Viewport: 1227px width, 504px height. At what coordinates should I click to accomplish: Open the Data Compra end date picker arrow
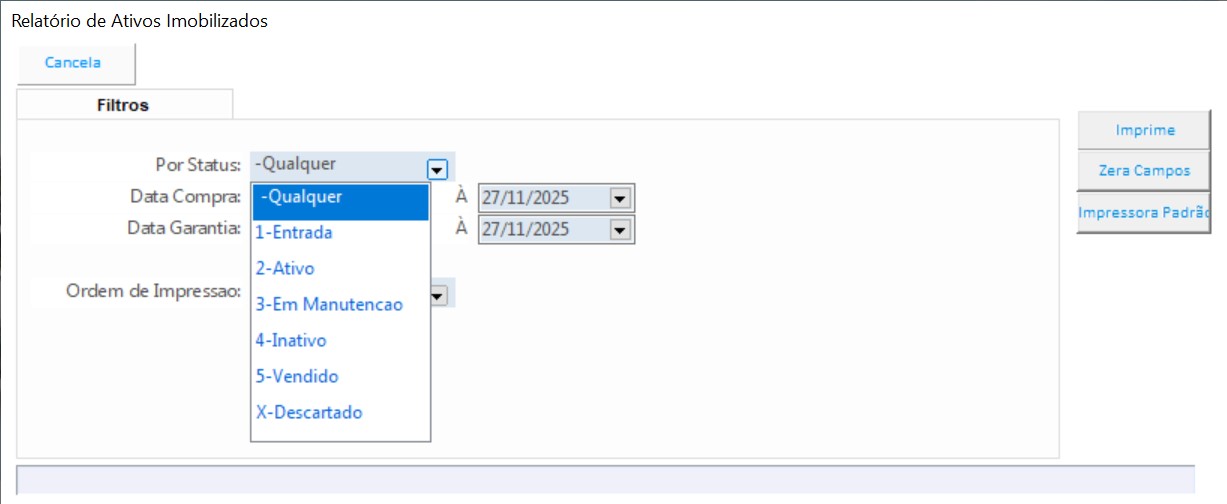point(620,199)
